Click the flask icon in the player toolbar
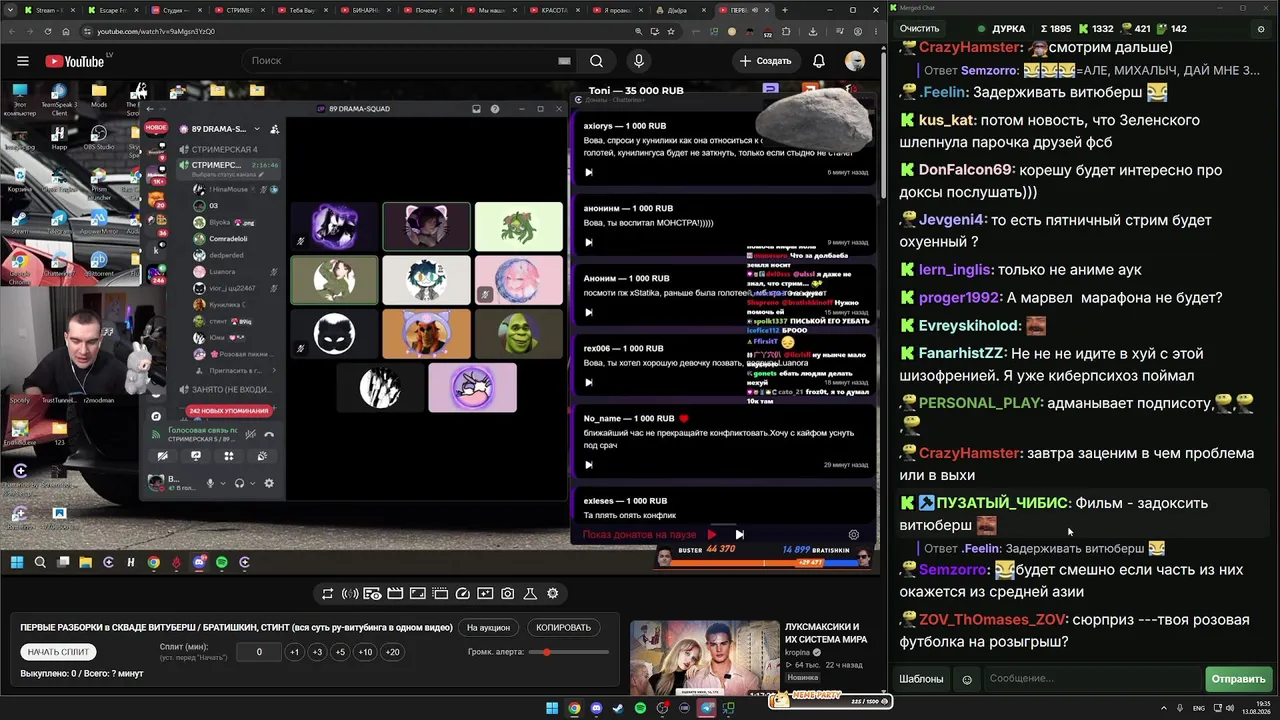The height and width of the screenshot is (720, 1280). tap(531, 594)
